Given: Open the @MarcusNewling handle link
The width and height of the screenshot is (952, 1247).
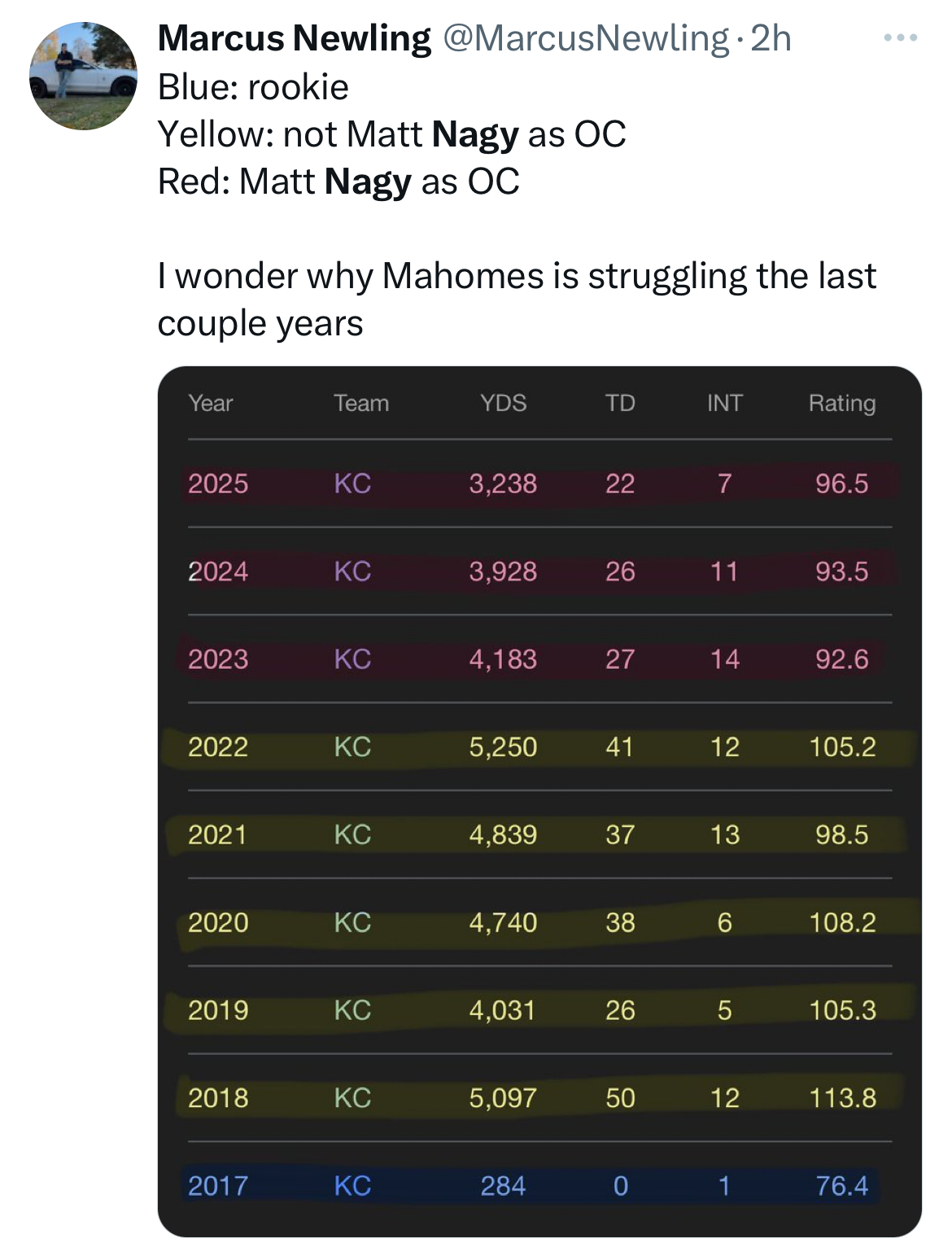Looking at the screenshot, I should click(585, 38).
